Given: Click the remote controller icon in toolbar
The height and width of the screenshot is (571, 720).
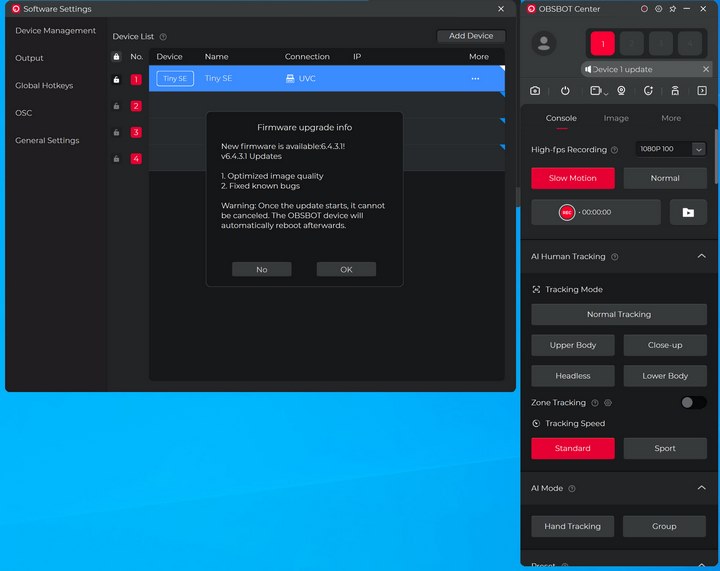Looking at the screenshot, I should click(675, 90).
